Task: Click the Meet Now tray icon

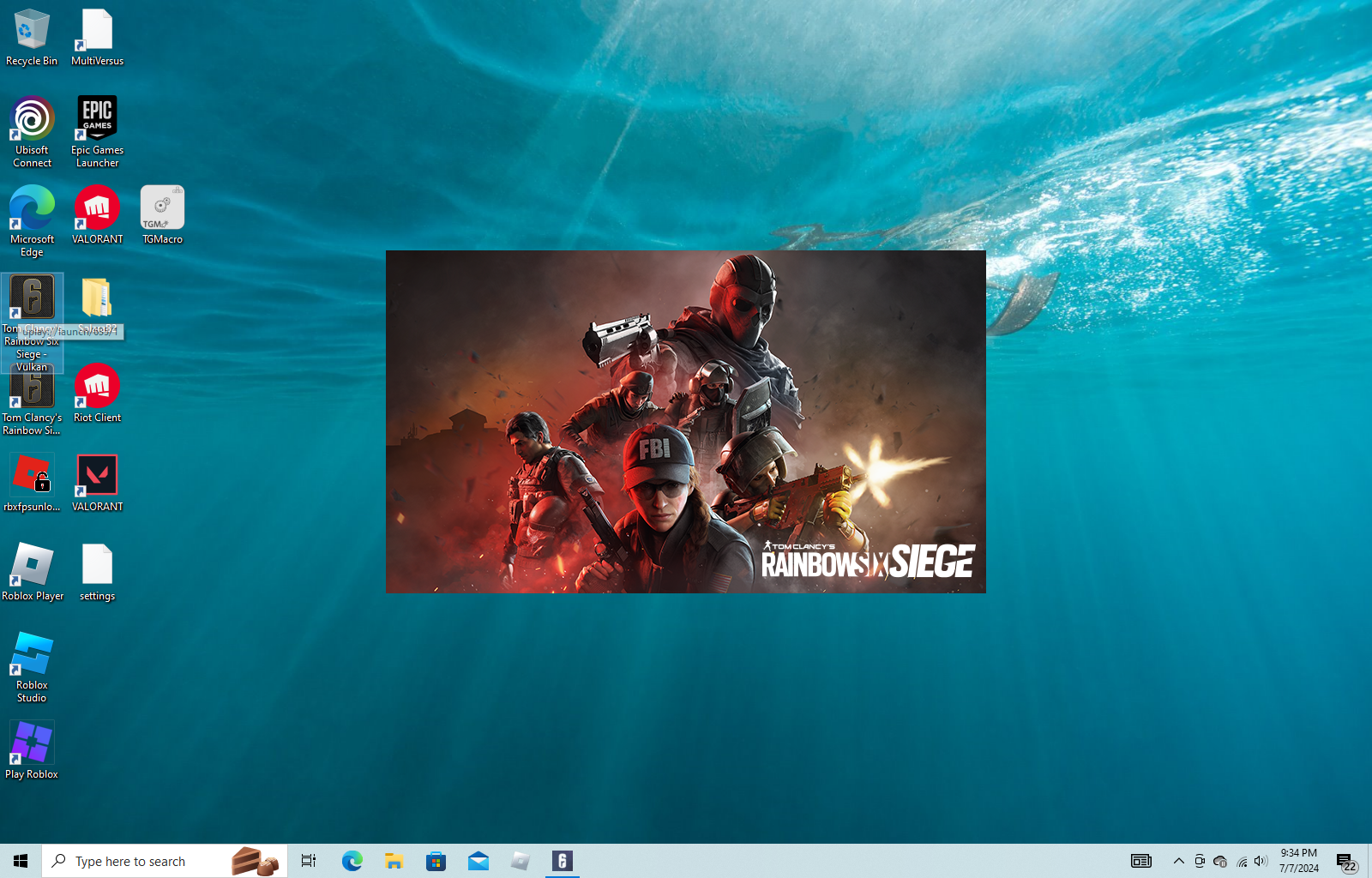Action: click(x=1200, y=861)
